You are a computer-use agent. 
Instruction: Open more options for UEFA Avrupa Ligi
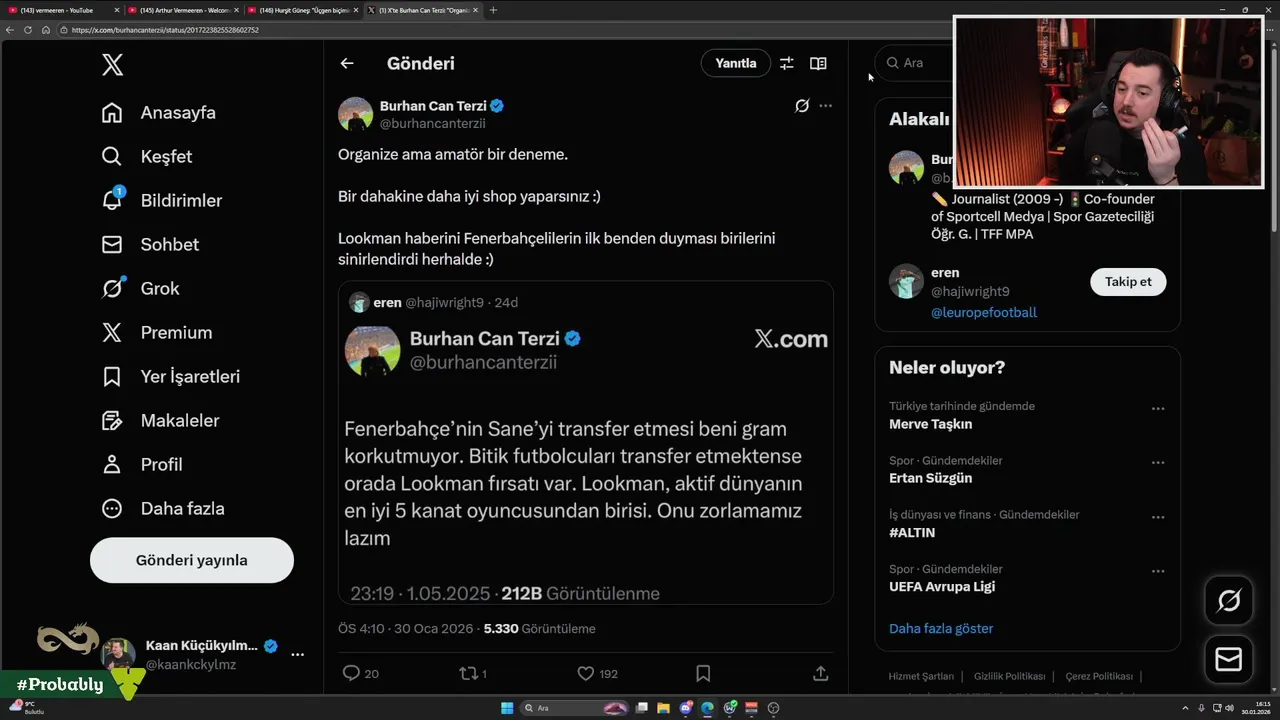(x=1158, y=570)
